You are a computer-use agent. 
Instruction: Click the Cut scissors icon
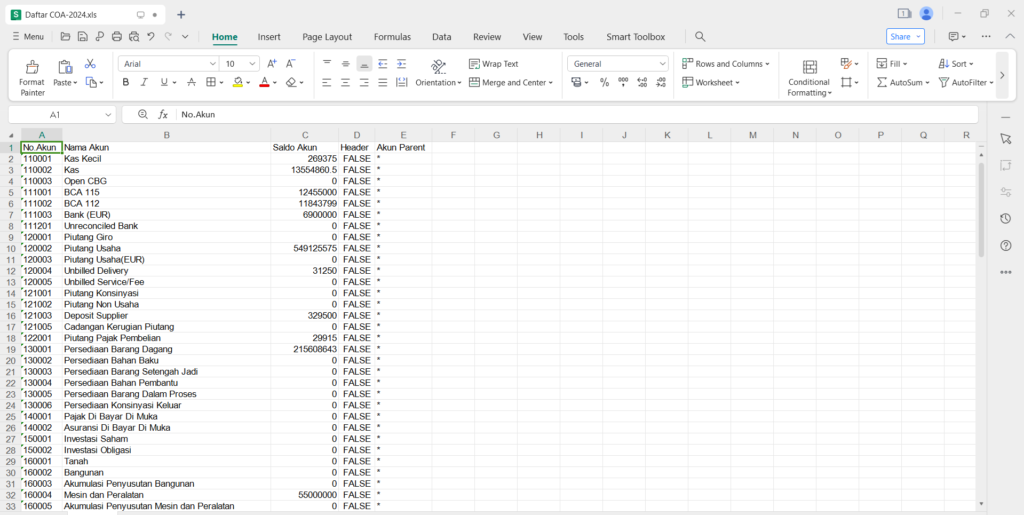91,63
